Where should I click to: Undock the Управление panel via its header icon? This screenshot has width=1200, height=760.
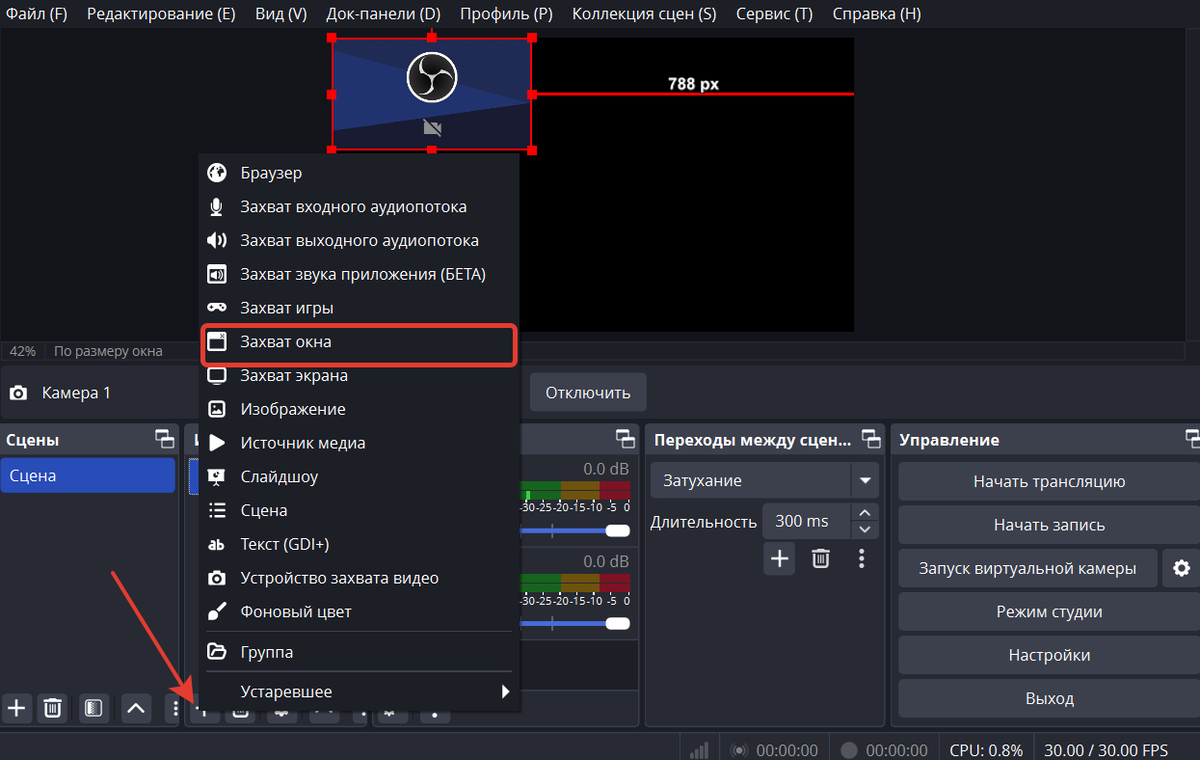pos(1191,439)
